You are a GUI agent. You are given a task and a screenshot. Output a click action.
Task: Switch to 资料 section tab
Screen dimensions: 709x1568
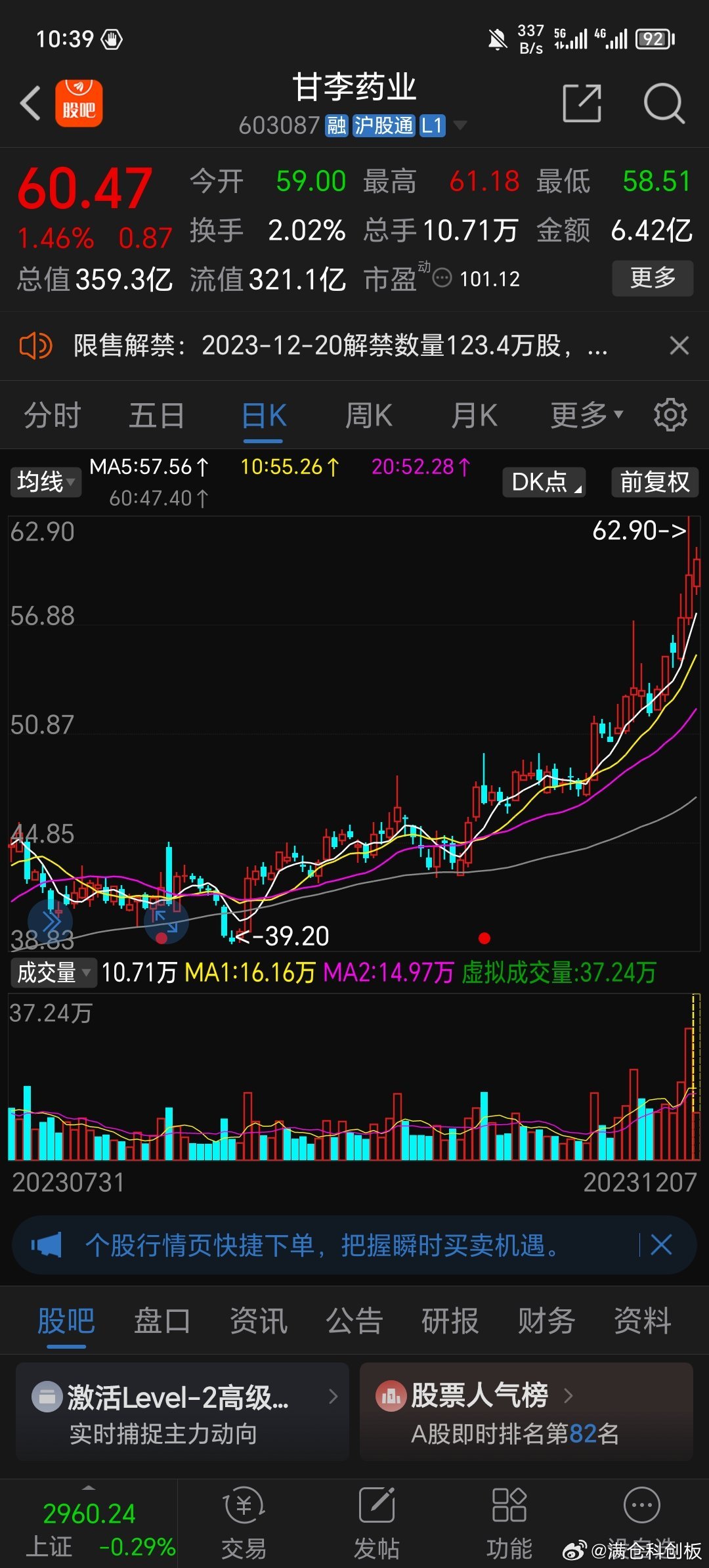643,1320
